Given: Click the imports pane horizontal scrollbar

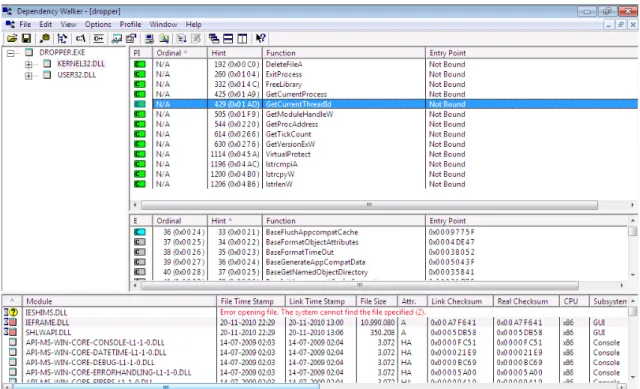Looking at the screenshot, I should point(369,205).
